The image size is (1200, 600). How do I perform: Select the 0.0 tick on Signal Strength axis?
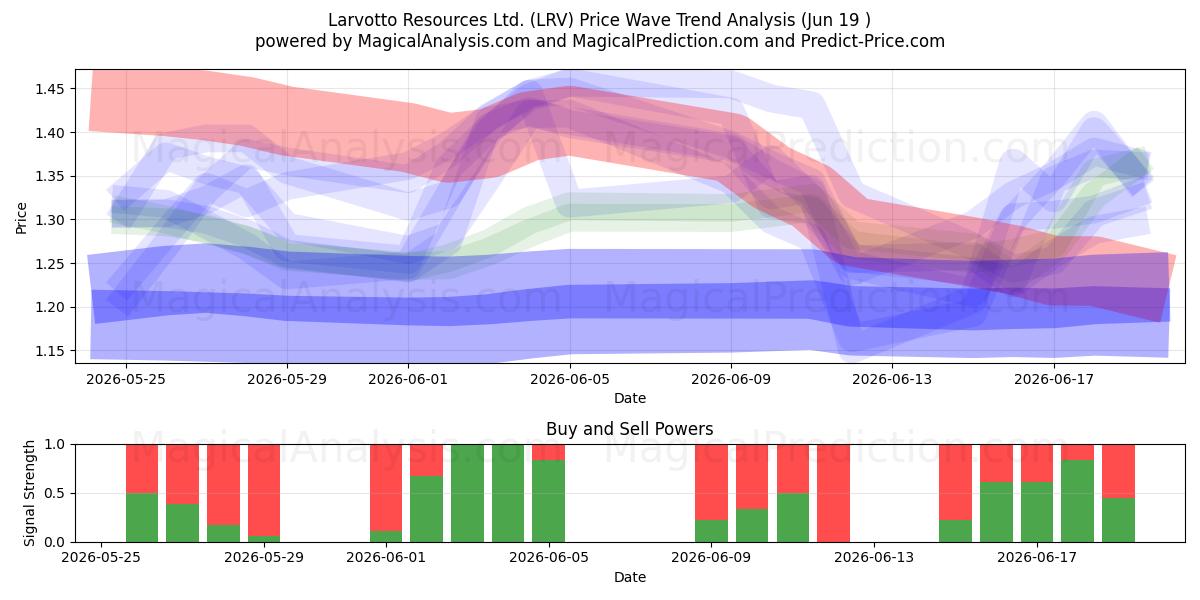(55, 542)
